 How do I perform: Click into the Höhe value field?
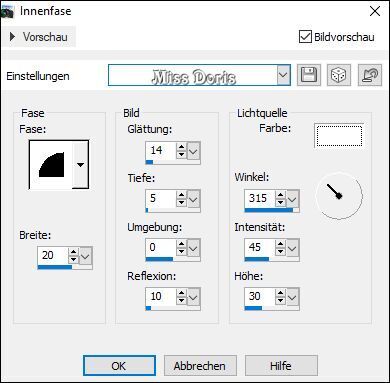click(x=260, y=296)
